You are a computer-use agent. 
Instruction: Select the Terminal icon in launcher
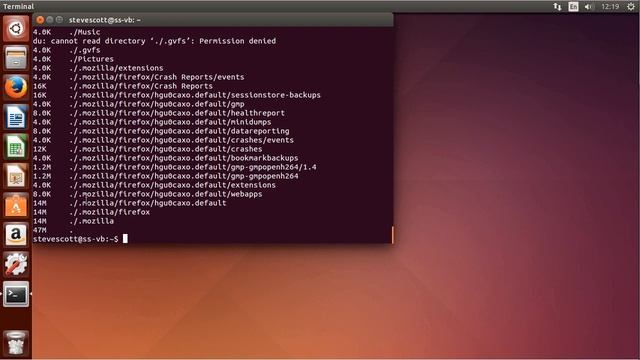click(16, 294)
